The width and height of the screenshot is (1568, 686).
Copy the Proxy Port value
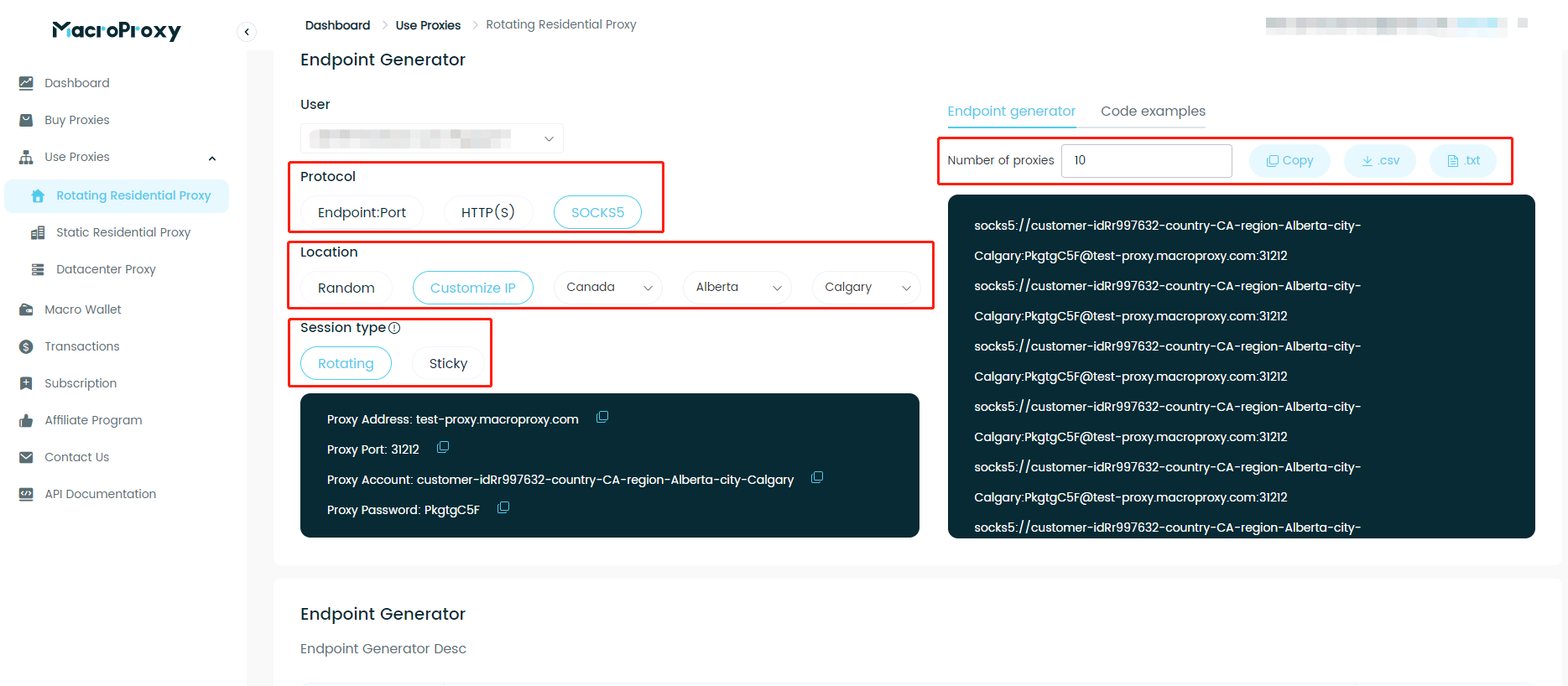tap(443, 447)
